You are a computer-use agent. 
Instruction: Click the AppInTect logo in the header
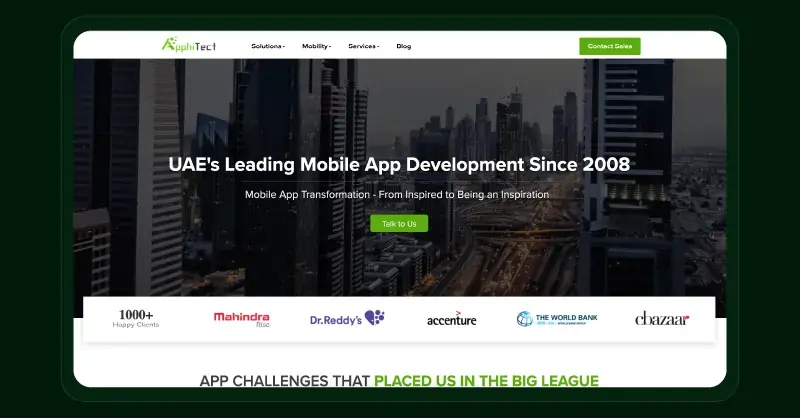click(x=189, y=45)
